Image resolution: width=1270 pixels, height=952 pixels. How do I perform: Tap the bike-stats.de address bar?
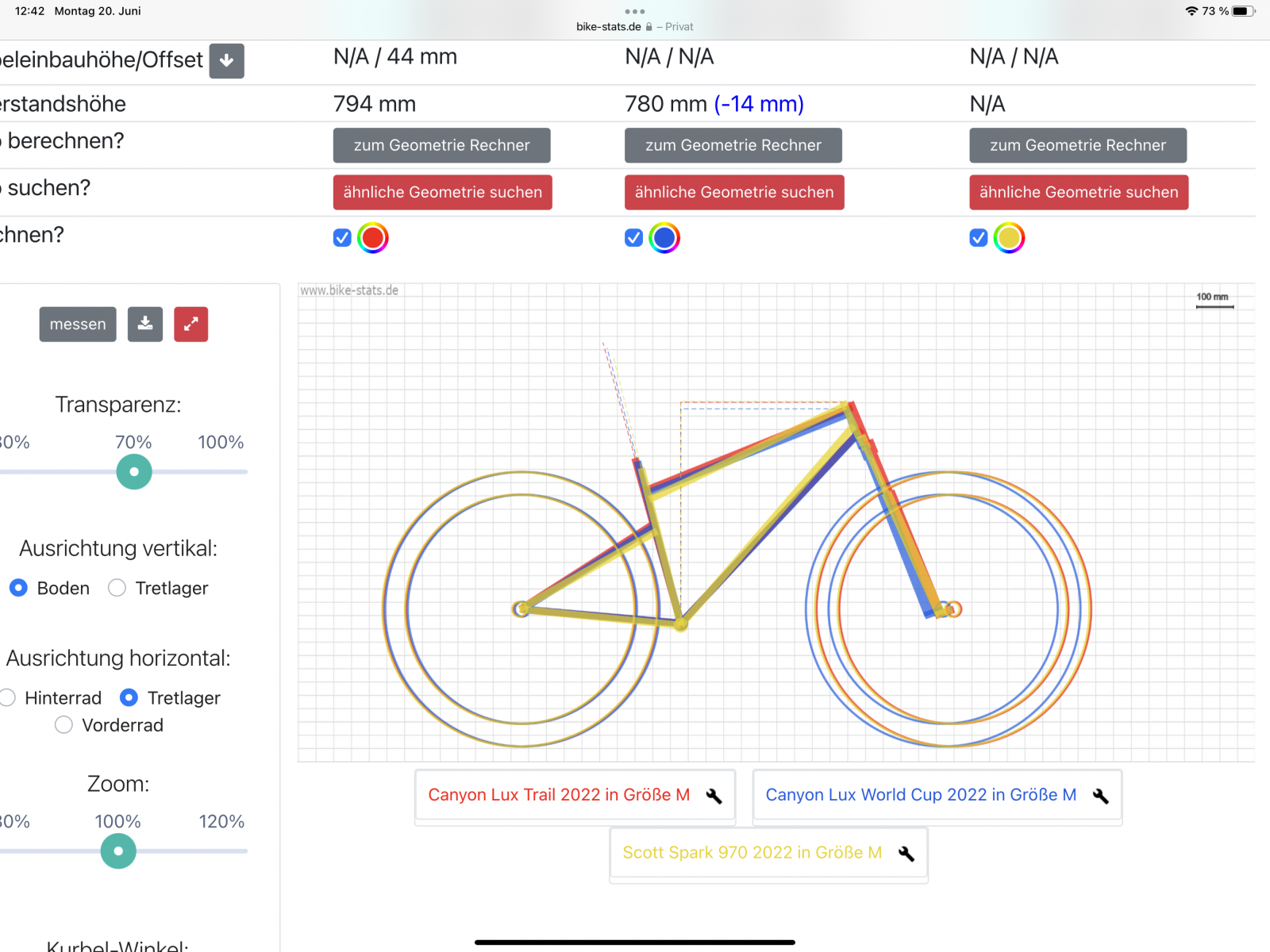coord(609,26)
